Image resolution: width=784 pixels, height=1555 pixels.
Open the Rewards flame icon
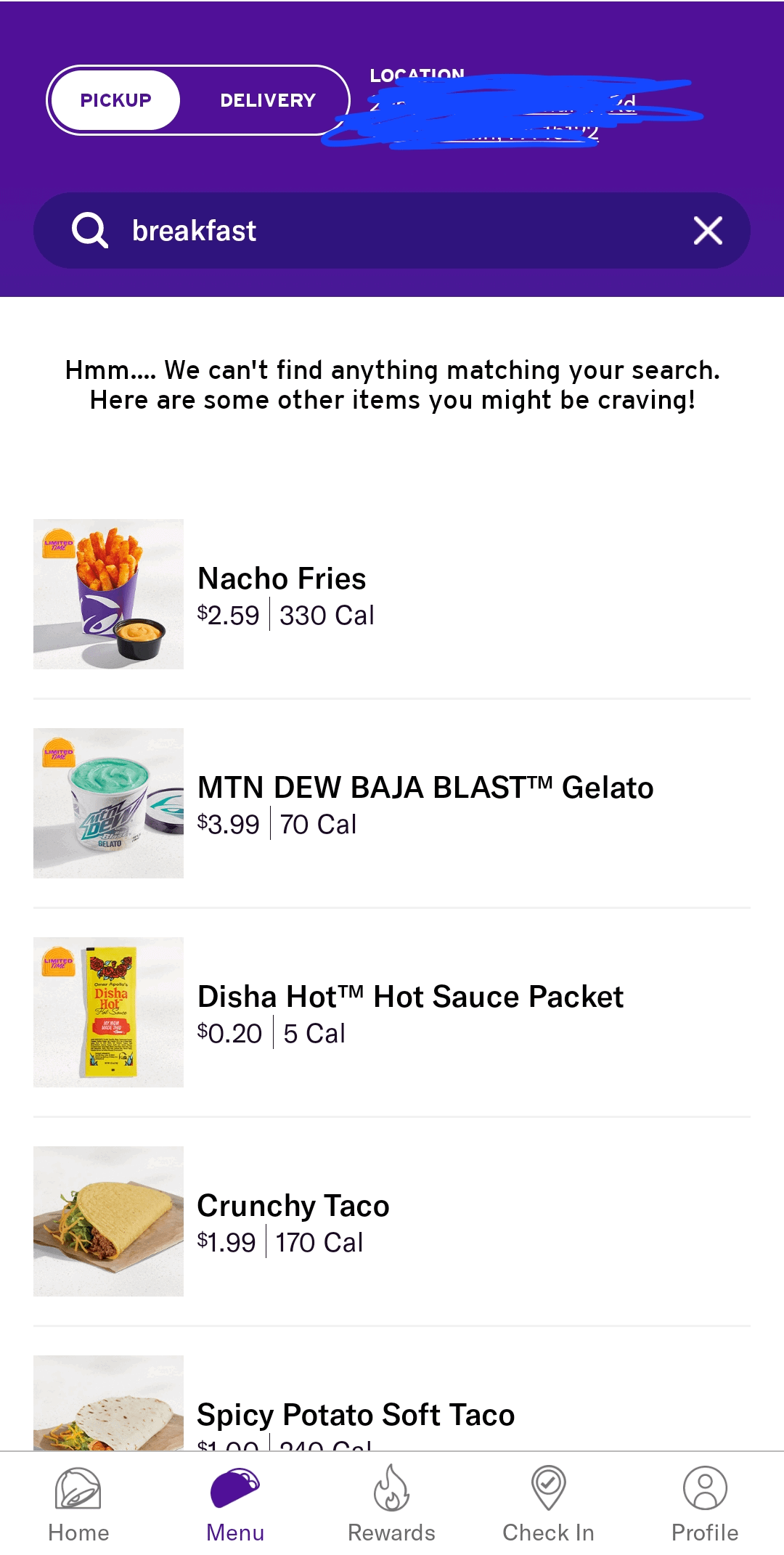pyautogui.click(x=391, y=1488)
